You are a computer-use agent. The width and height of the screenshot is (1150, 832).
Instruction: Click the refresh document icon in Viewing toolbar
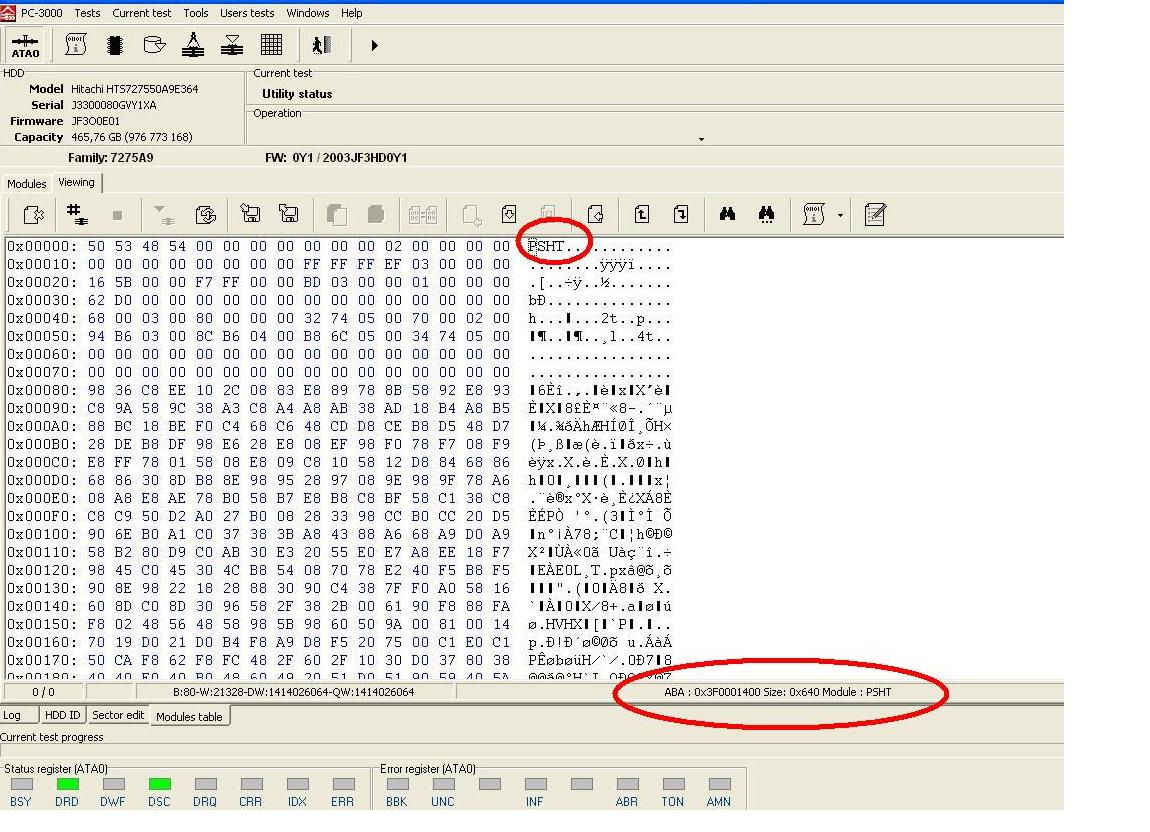[205, 214]
